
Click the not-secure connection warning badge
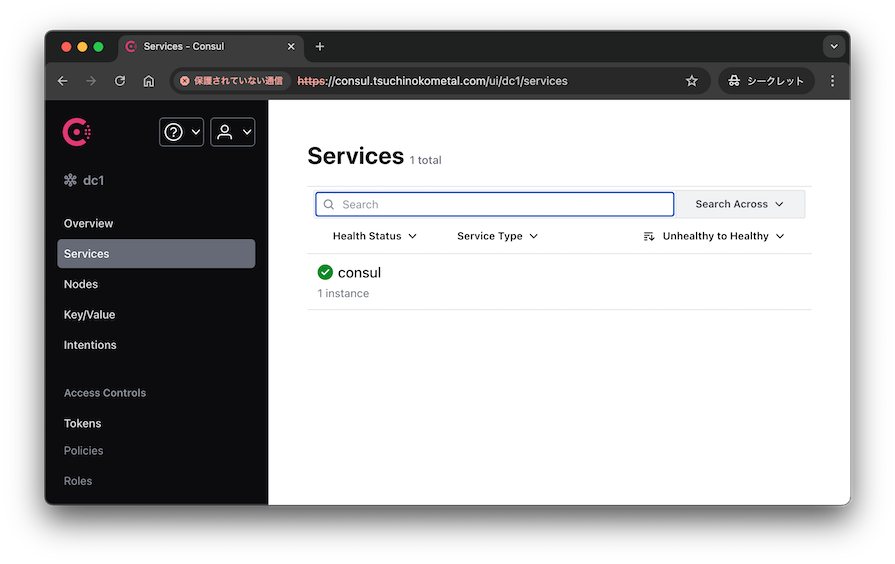coord(232,81)
